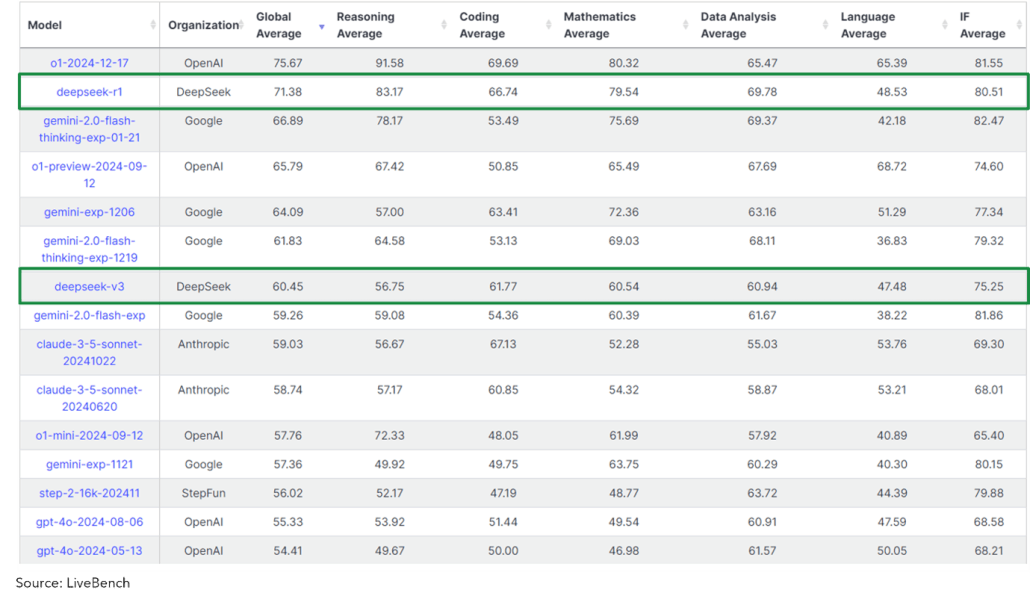The width and height of the screenshot is (1030, 599).
Task: Open the claude-3-5-sonnet-20240620 link
Action: (89, 398)
